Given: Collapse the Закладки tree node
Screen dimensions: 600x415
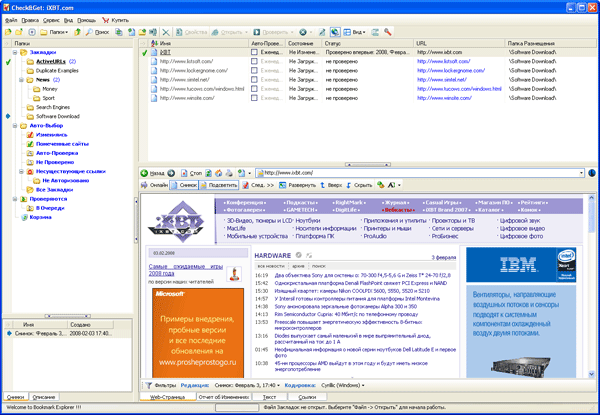Looking at the screenshot, I should [15, 52].
